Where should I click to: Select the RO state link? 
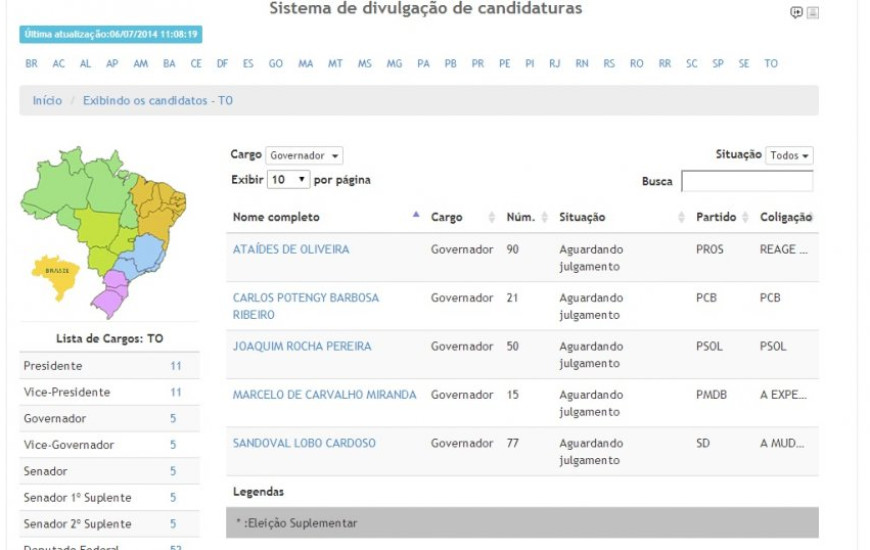(636, 63)
